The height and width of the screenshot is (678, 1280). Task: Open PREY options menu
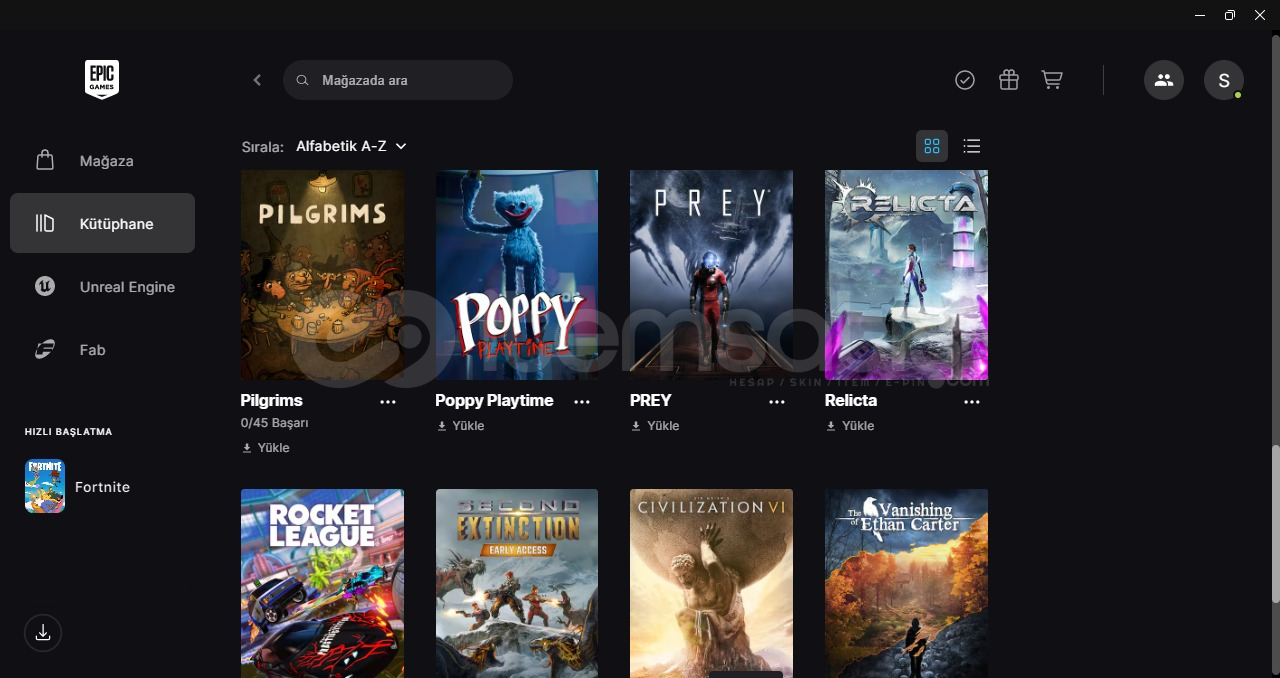pos(777,402)
